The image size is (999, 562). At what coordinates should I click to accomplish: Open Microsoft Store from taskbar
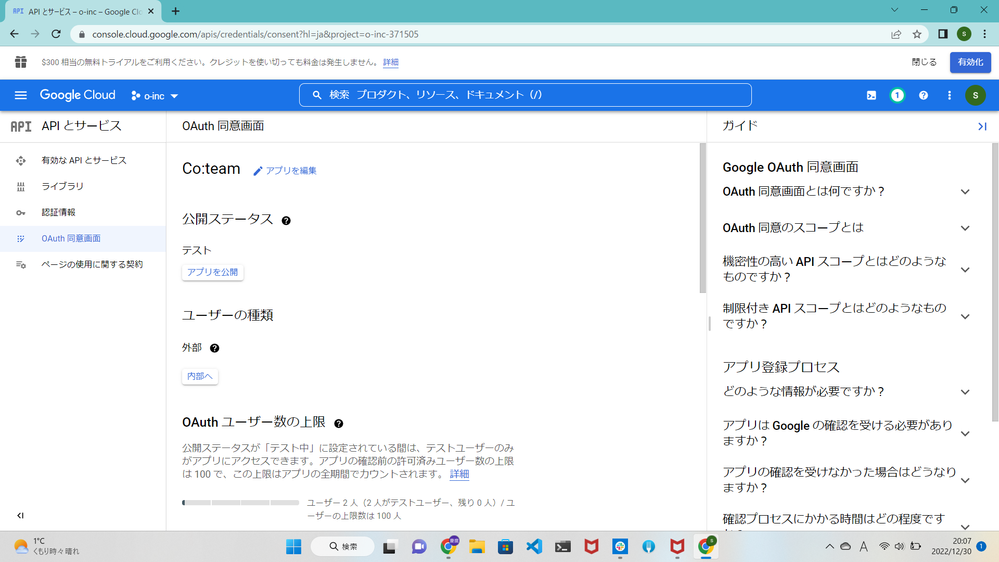click(505, 547)
